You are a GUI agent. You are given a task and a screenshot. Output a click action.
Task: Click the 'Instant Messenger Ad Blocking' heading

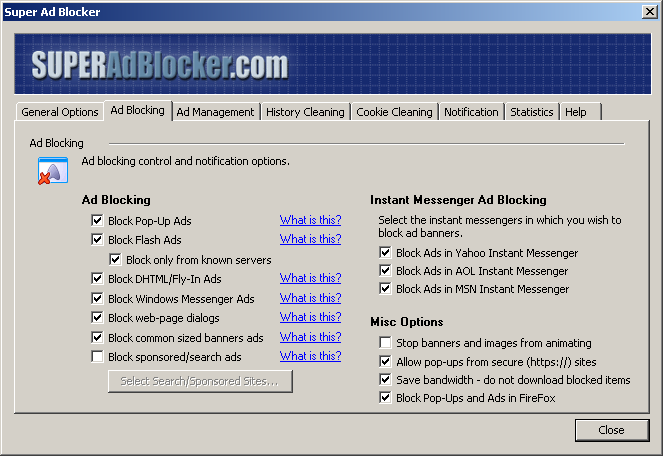click(458, 200)
